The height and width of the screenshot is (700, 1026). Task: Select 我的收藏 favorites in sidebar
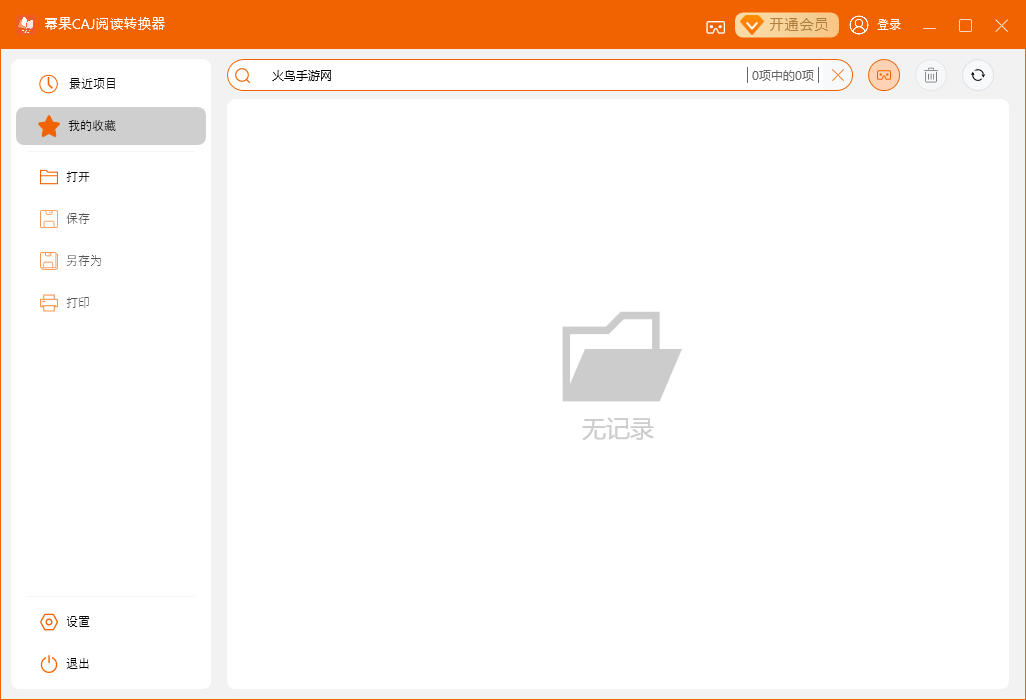click(x=111, y=126)
